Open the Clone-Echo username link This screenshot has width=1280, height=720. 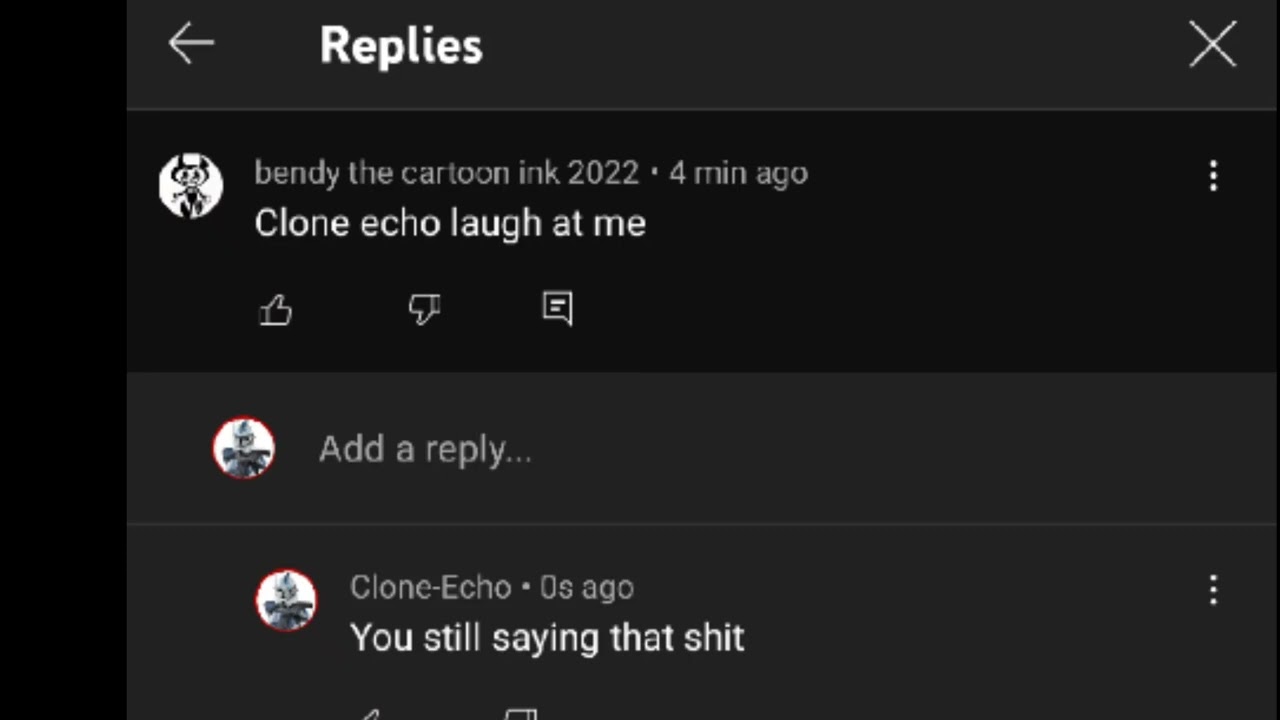[431, 587]
